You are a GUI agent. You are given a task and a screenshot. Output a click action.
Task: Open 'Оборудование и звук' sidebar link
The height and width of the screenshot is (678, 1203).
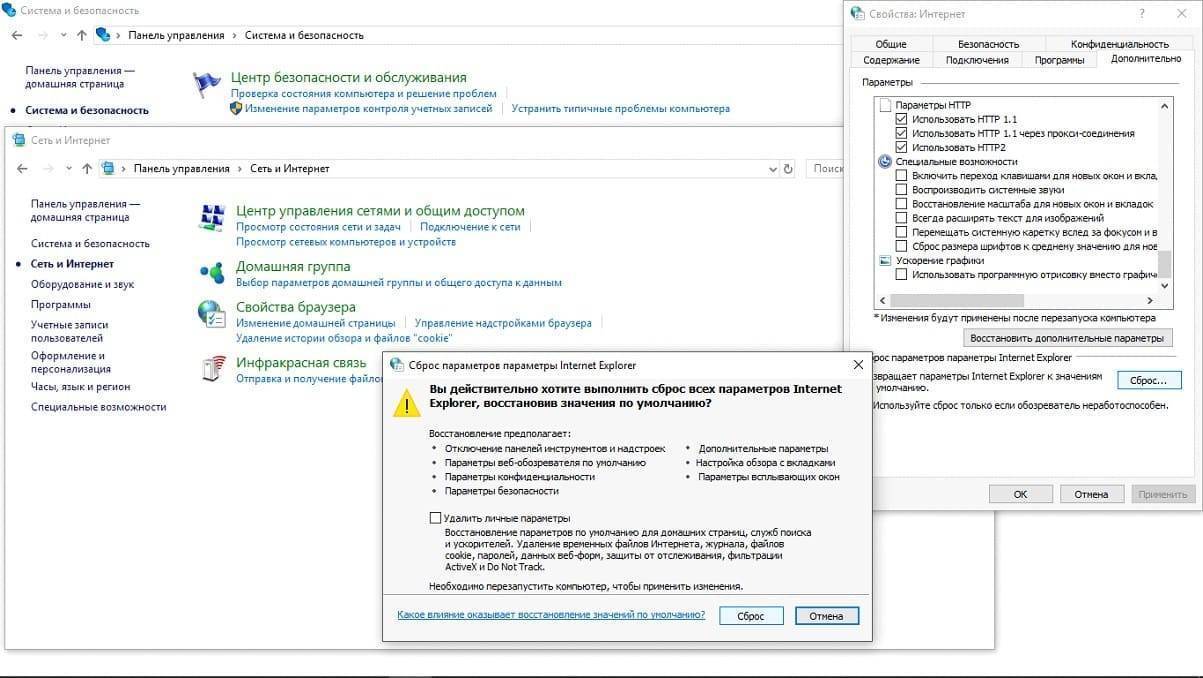[82, 284]
